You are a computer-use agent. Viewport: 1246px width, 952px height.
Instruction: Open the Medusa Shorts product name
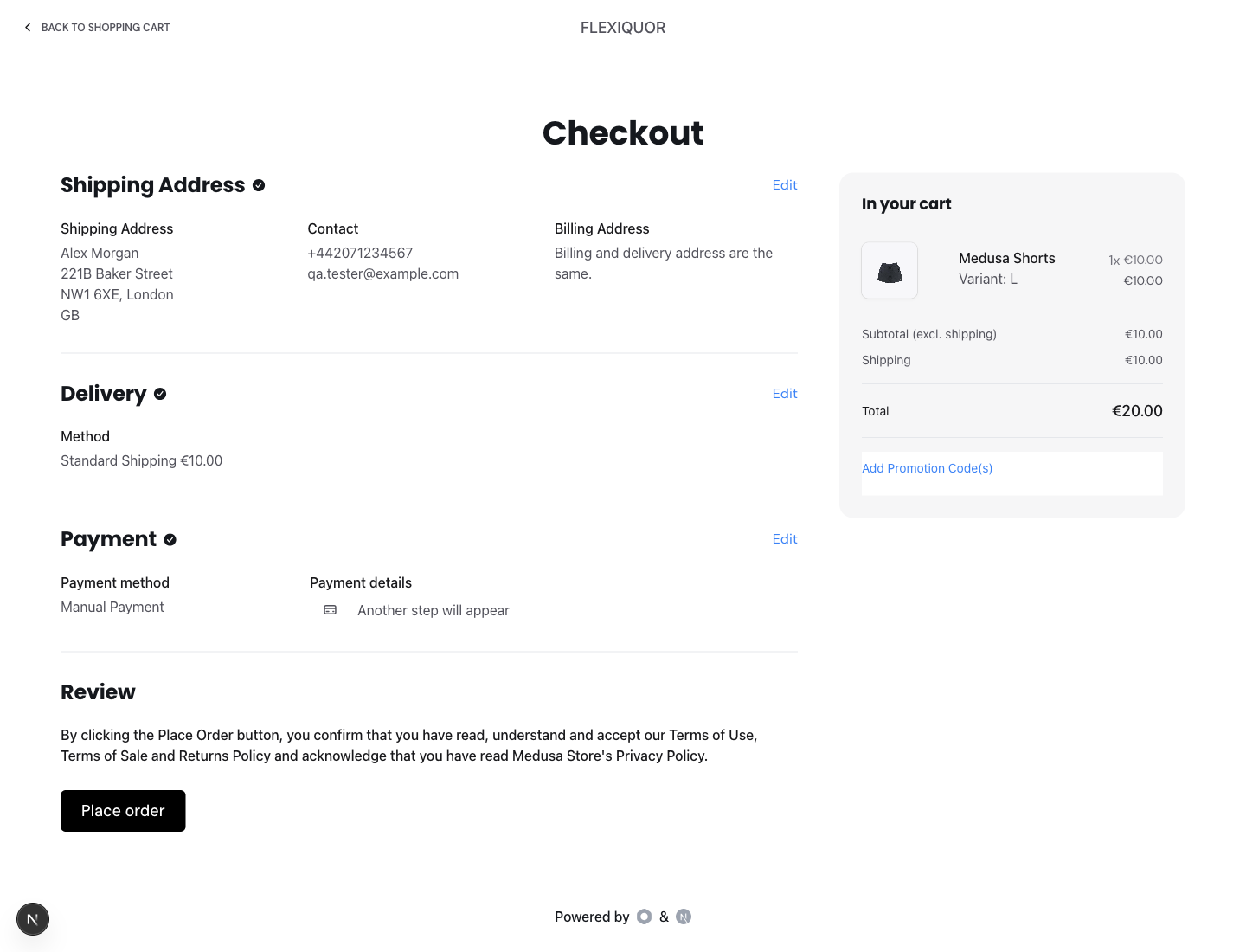tap(1007, 258)
